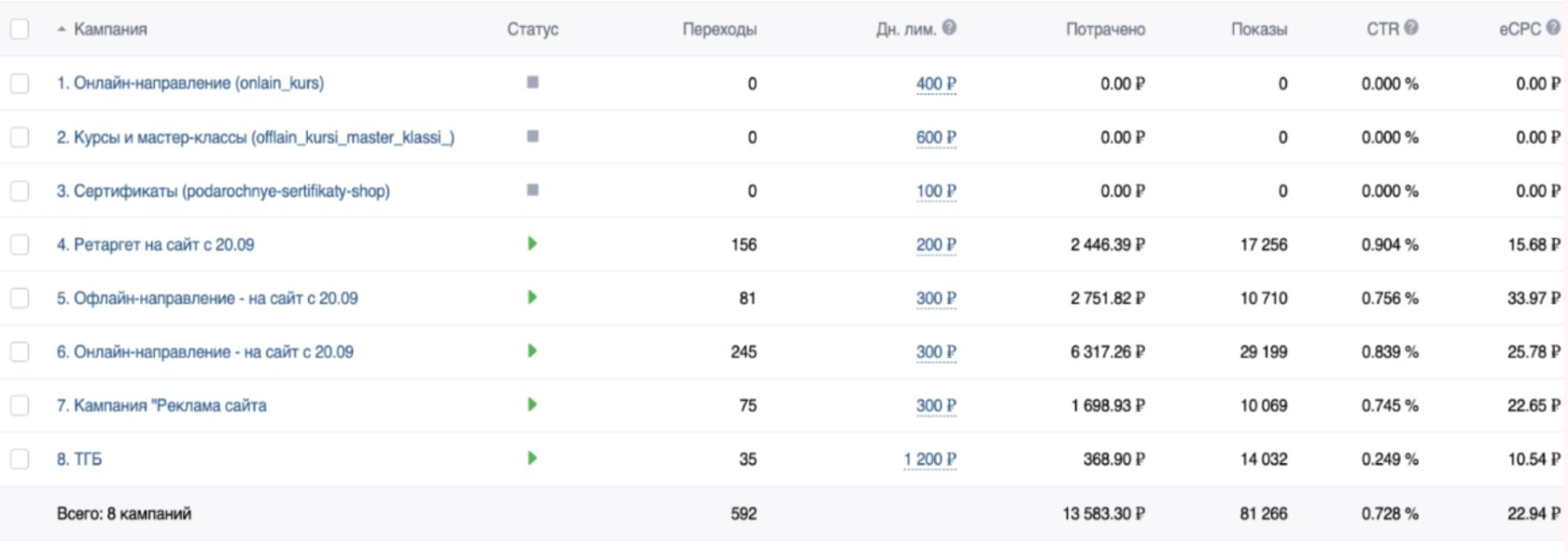Image resolution: width=1568 pixels, height=553 pixels.
Task: Select the checkbox for the ТГБ campaign
Action: tap(20, 460)
